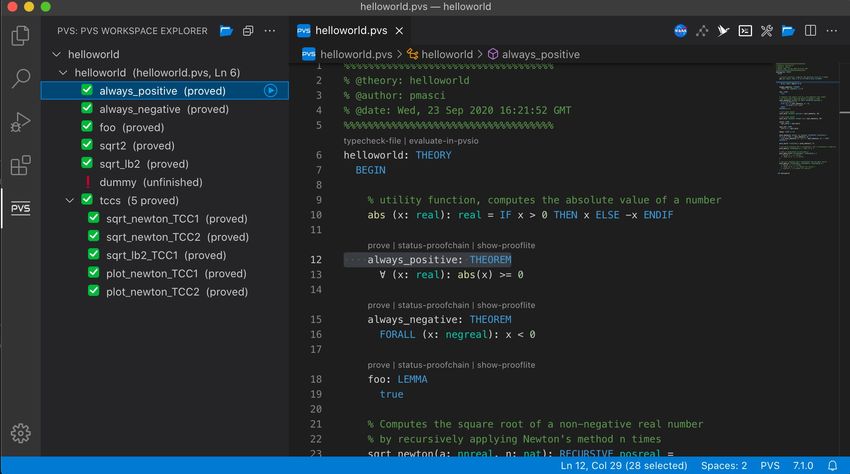Select the helloworld.pvs editor tab

pos(351,31)
